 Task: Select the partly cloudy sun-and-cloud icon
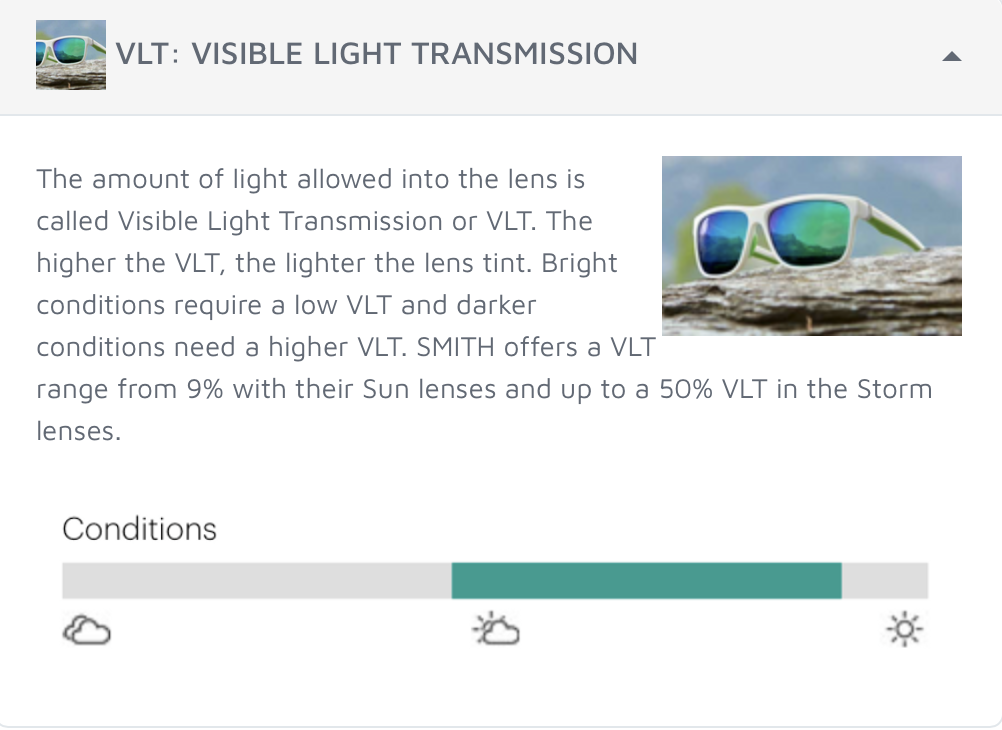click(496, 629)
